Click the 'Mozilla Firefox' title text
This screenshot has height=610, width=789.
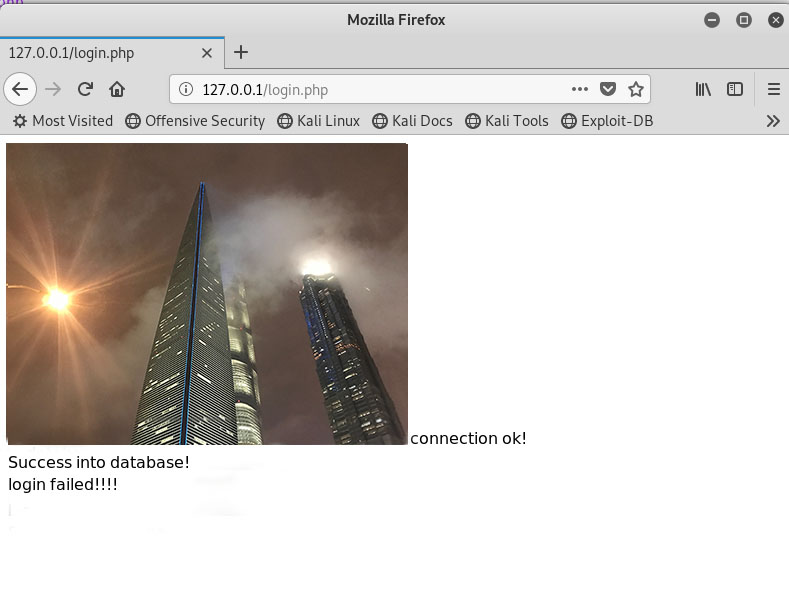tap(396, 20)
